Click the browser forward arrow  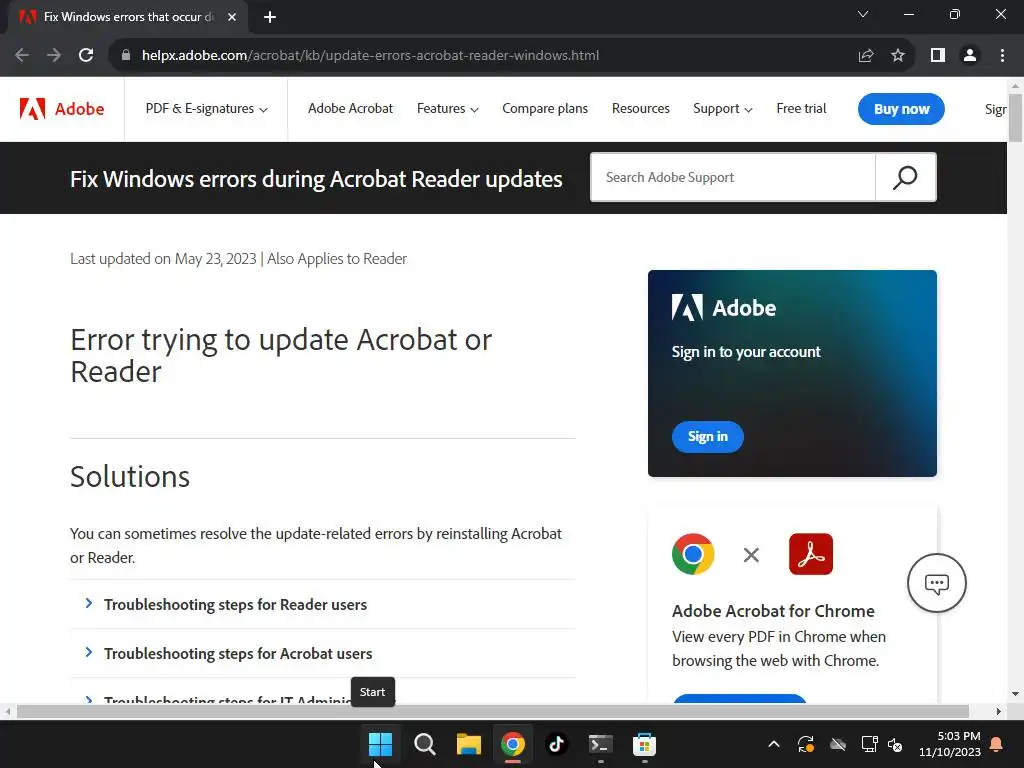click(54, 56)
